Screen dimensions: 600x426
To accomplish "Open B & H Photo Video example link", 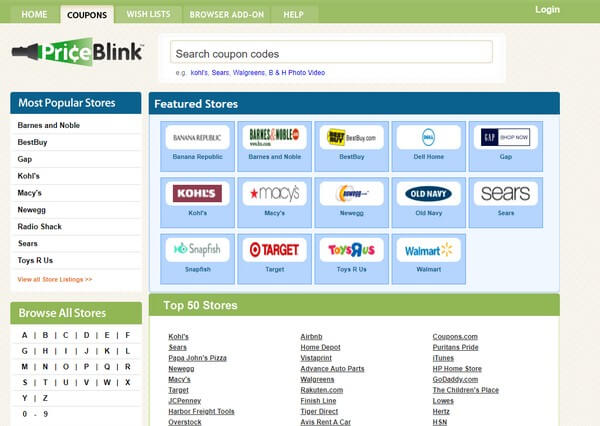I will click(297, 72).
